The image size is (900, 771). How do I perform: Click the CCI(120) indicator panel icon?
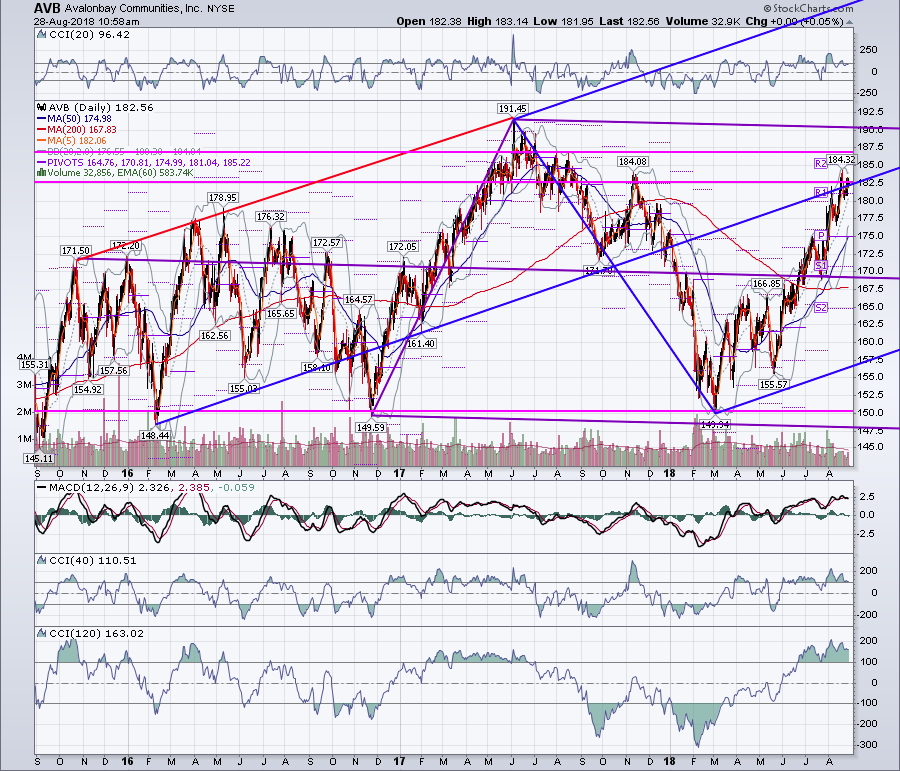(41, 633)
